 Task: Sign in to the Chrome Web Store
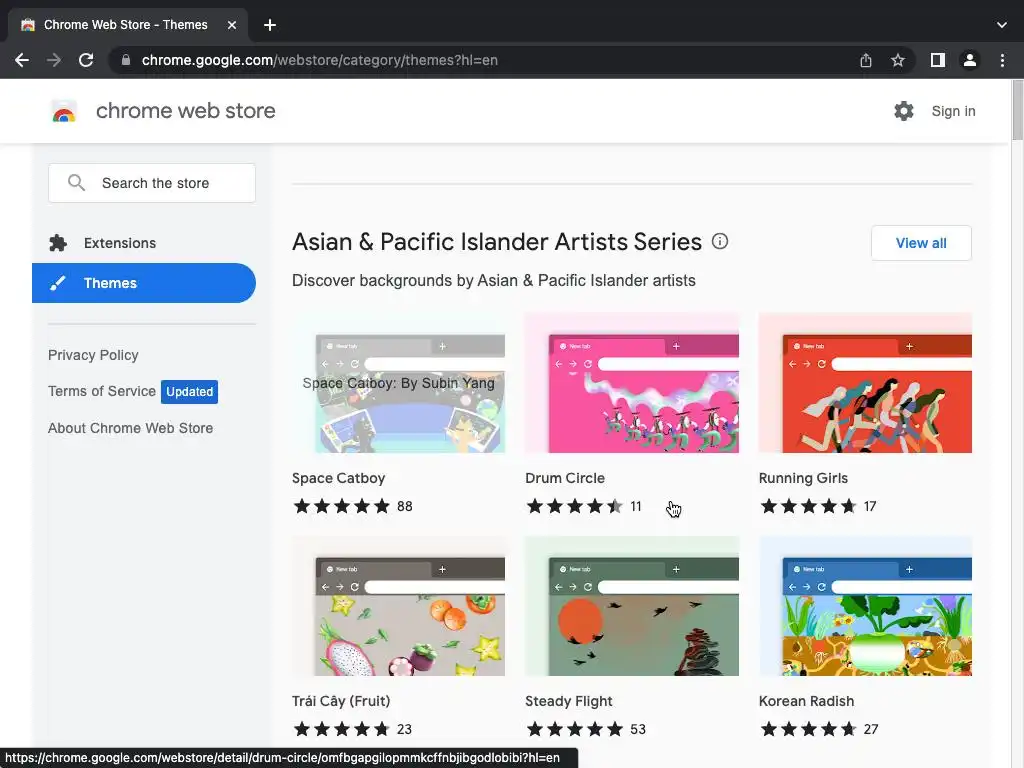(x=953, y=111)
